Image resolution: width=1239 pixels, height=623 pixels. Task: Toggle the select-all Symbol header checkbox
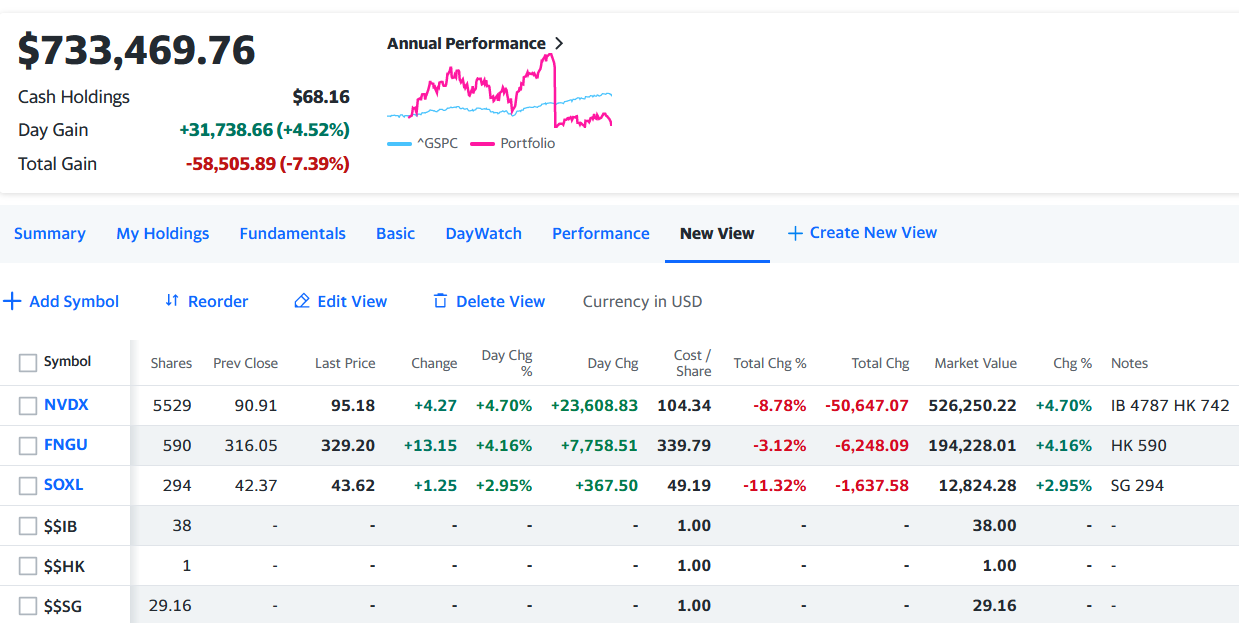tap(28, 362)
